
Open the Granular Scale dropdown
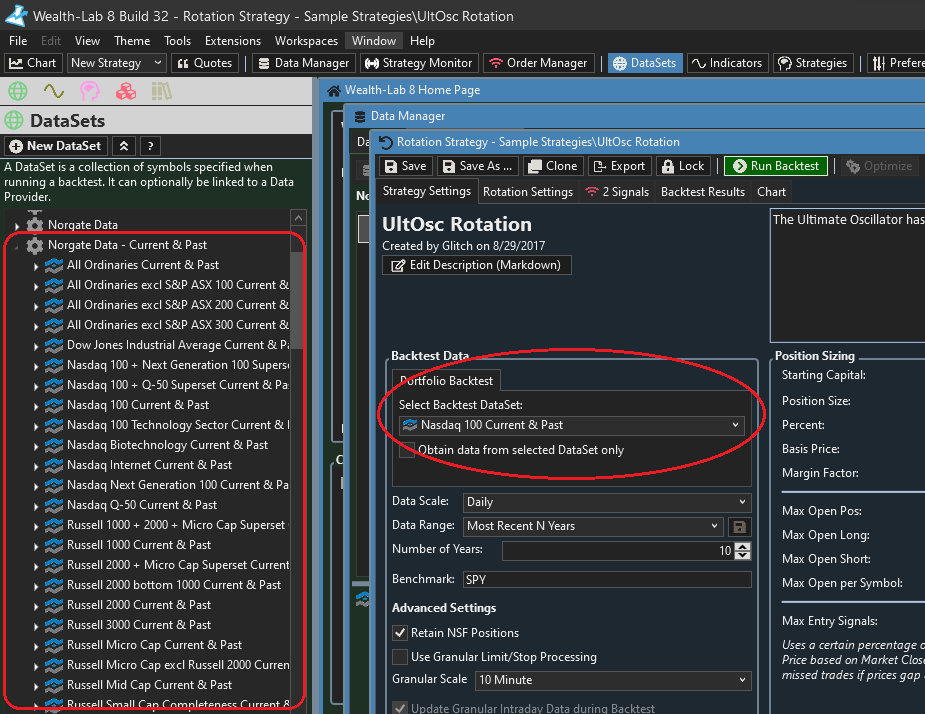(x=613, y=680)
